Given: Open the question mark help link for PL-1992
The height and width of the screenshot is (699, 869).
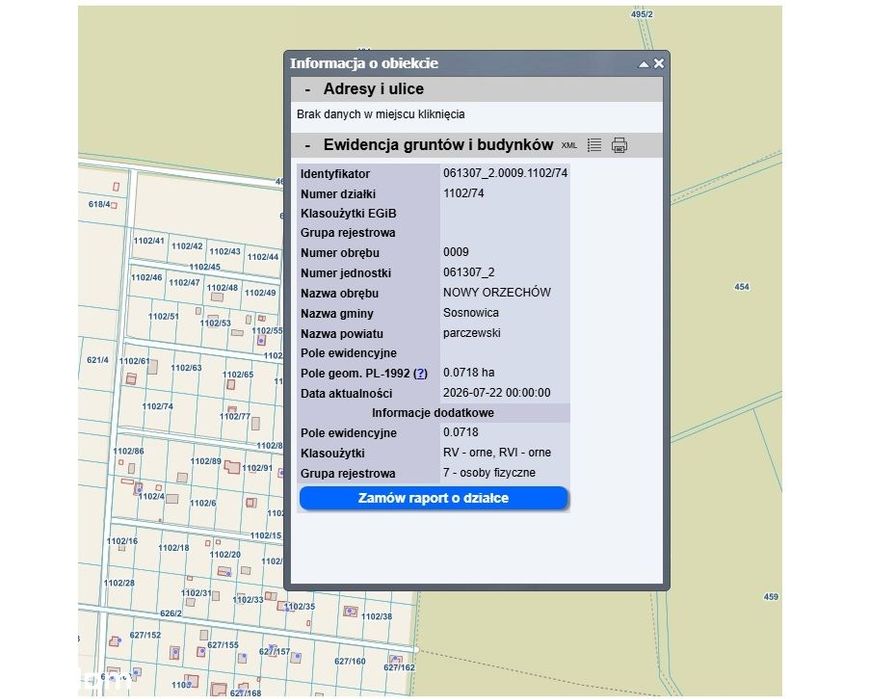Looking at the screenshot, I should [x=421, y=373].
